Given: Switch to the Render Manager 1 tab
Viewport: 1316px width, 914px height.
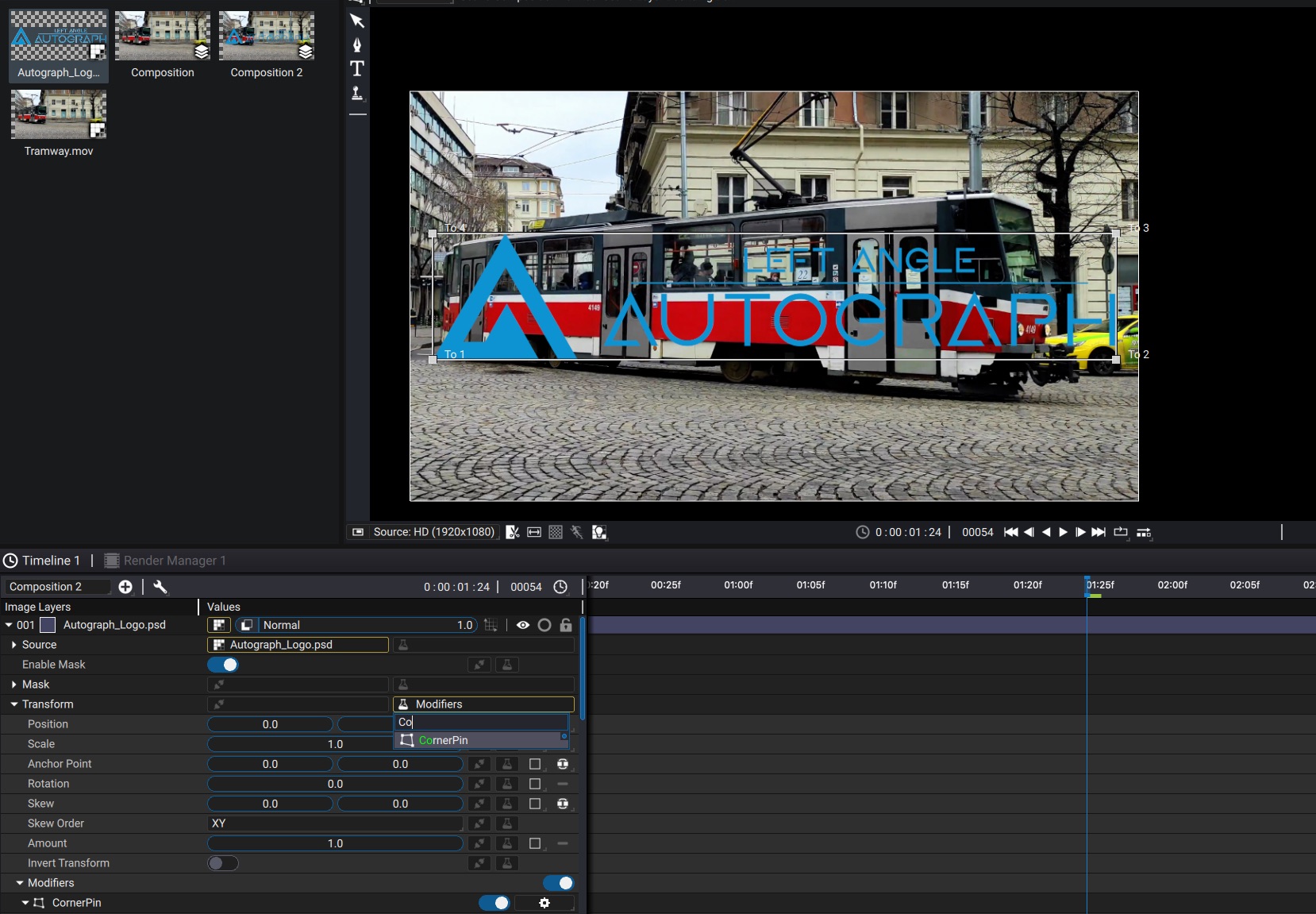Looking at the screenshot, I should tap(165, 561).
